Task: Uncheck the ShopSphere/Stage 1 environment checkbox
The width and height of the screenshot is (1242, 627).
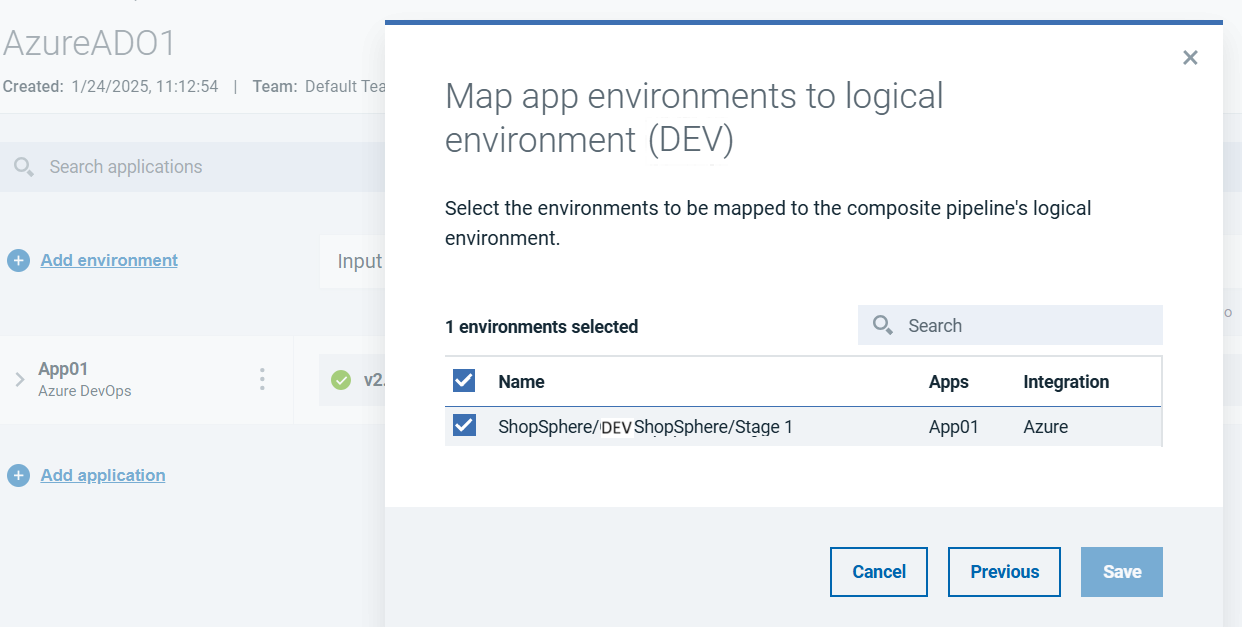Action: tap(464, 426)
